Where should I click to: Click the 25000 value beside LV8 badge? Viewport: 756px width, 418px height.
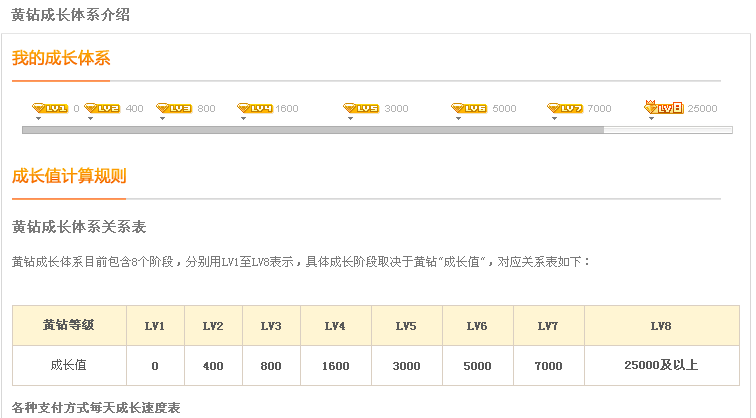(702, 108)
